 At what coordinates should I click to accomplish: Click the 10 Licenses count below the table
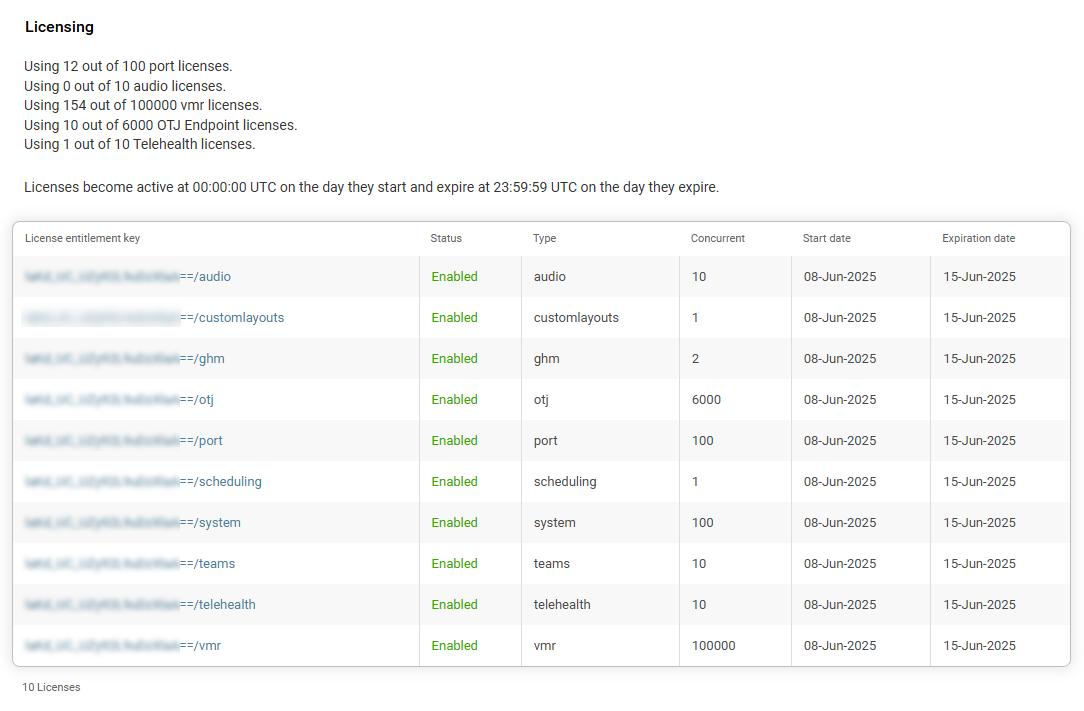point(51,688)
